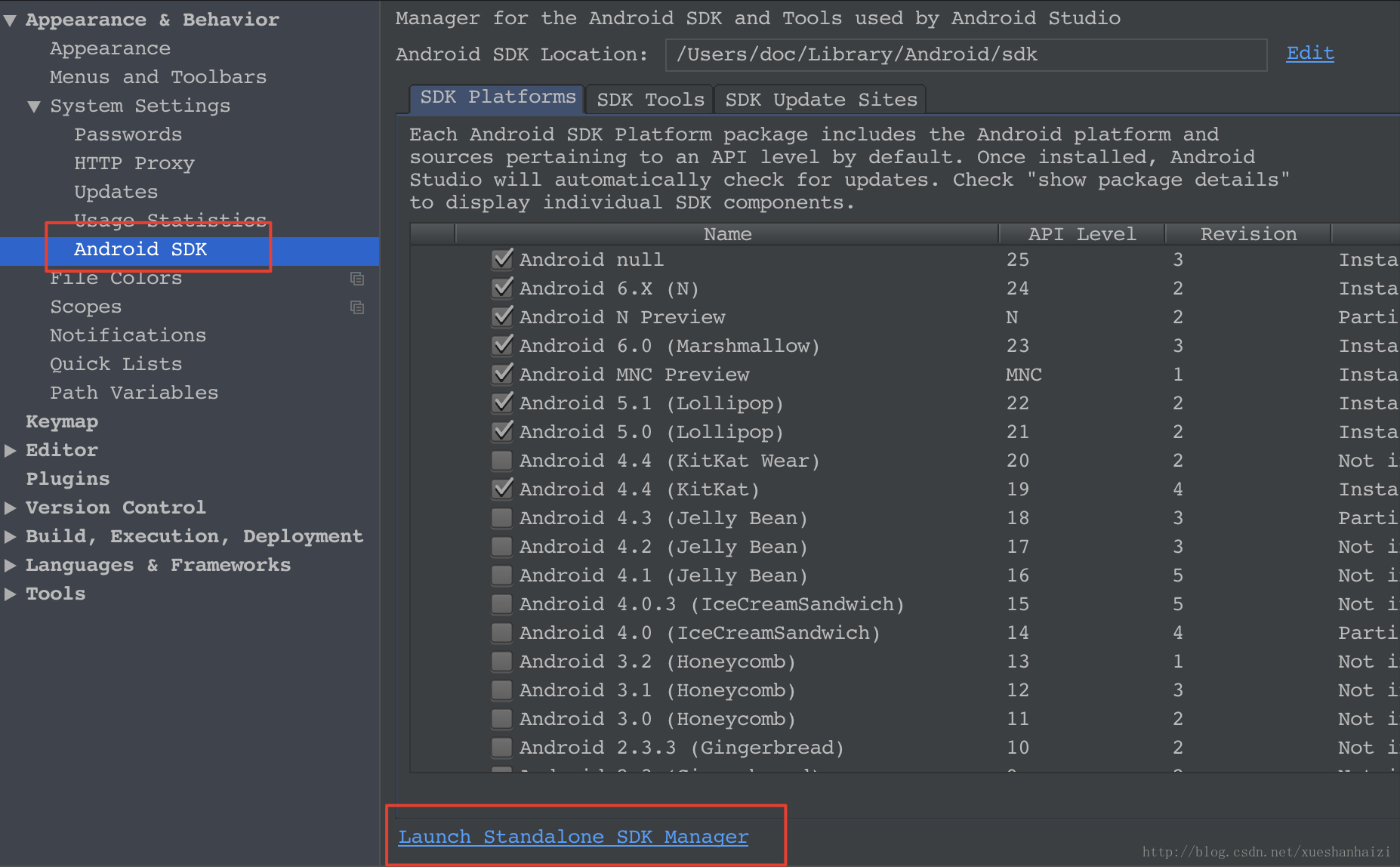The height and width of the screenshot is (867, 1400).
Task: Expand Build, Execution, Deployment section
Action: tap(11, 536)
